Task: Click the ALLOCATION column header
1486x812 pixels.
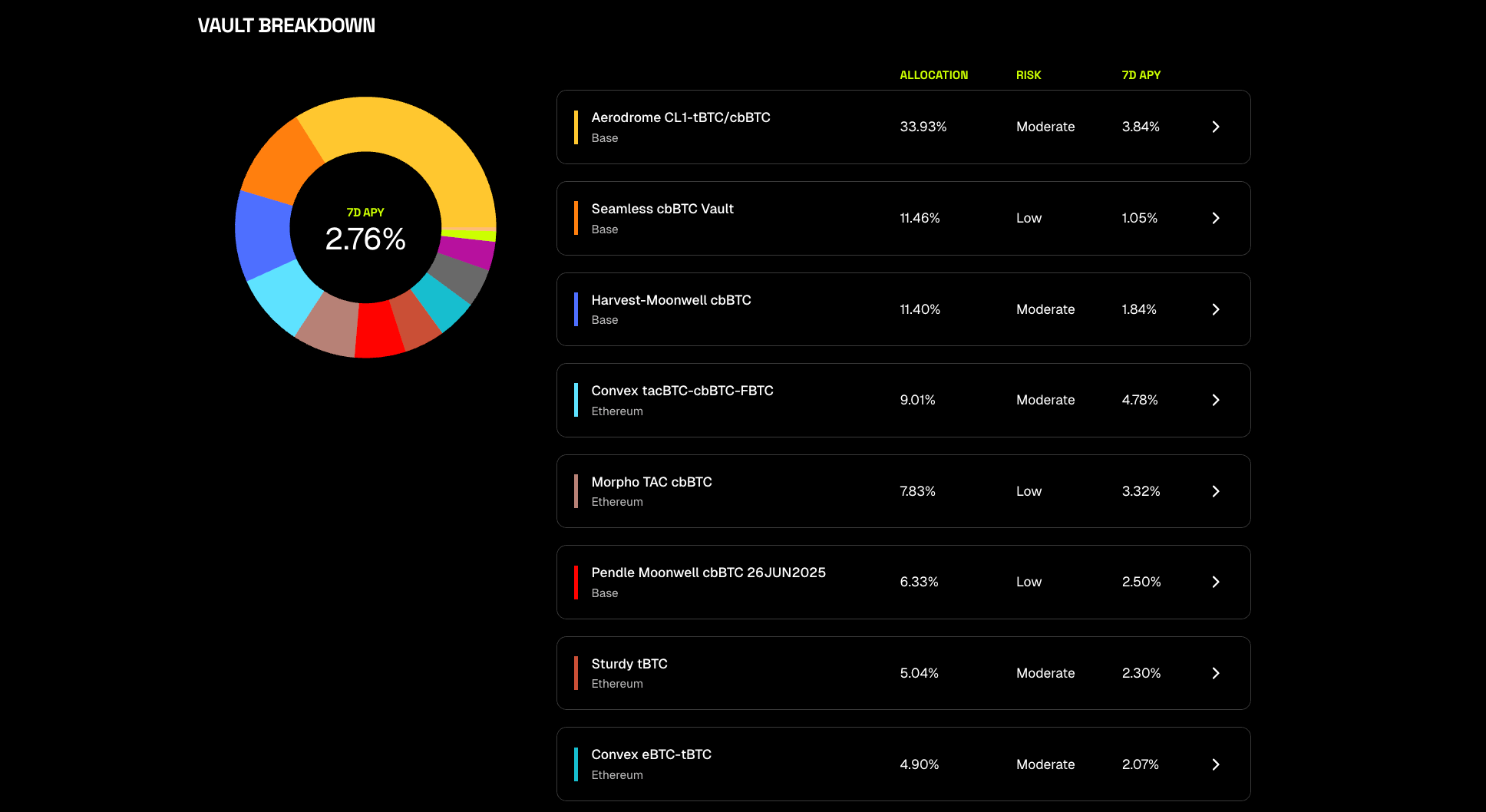Action: click(933, 75)
